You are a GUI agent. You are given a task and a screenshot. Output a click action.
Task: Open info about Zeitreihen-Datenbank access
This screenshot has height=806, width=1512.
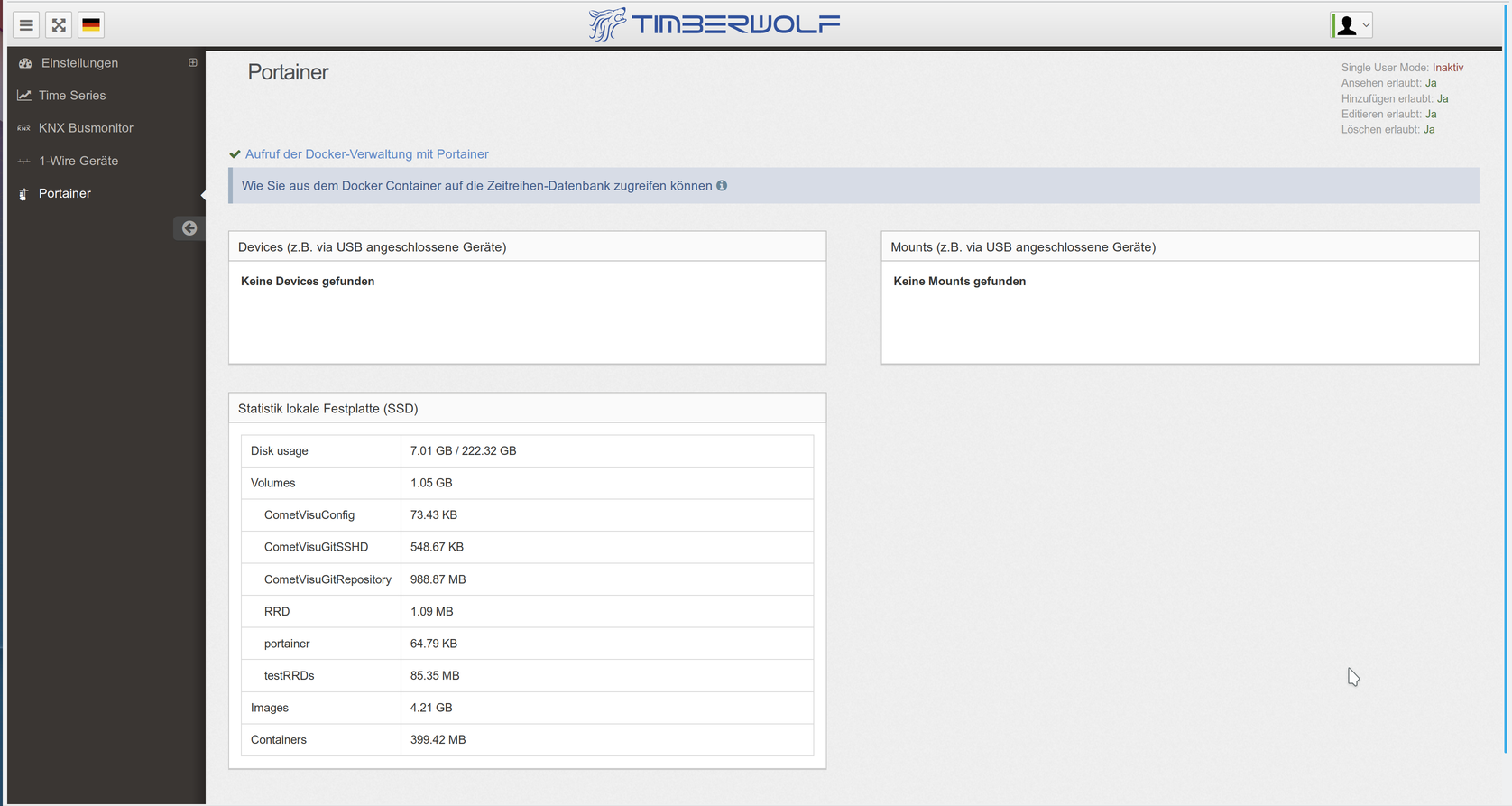pos(477,186)
